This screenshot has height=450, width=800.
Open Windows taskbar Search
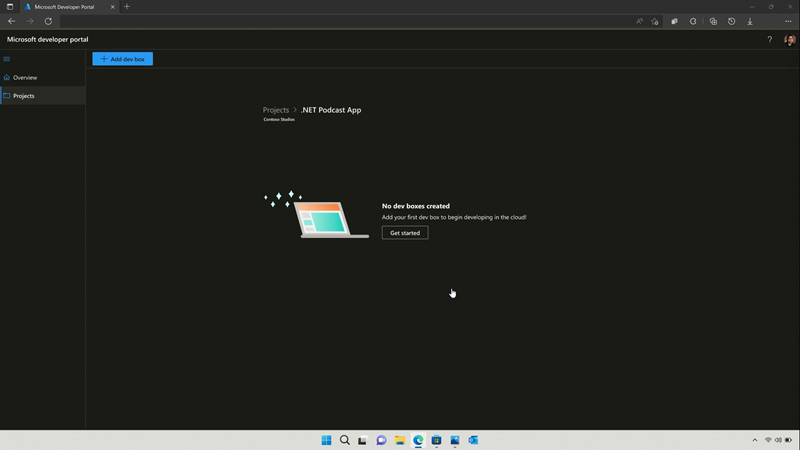(x=345, y=440)
